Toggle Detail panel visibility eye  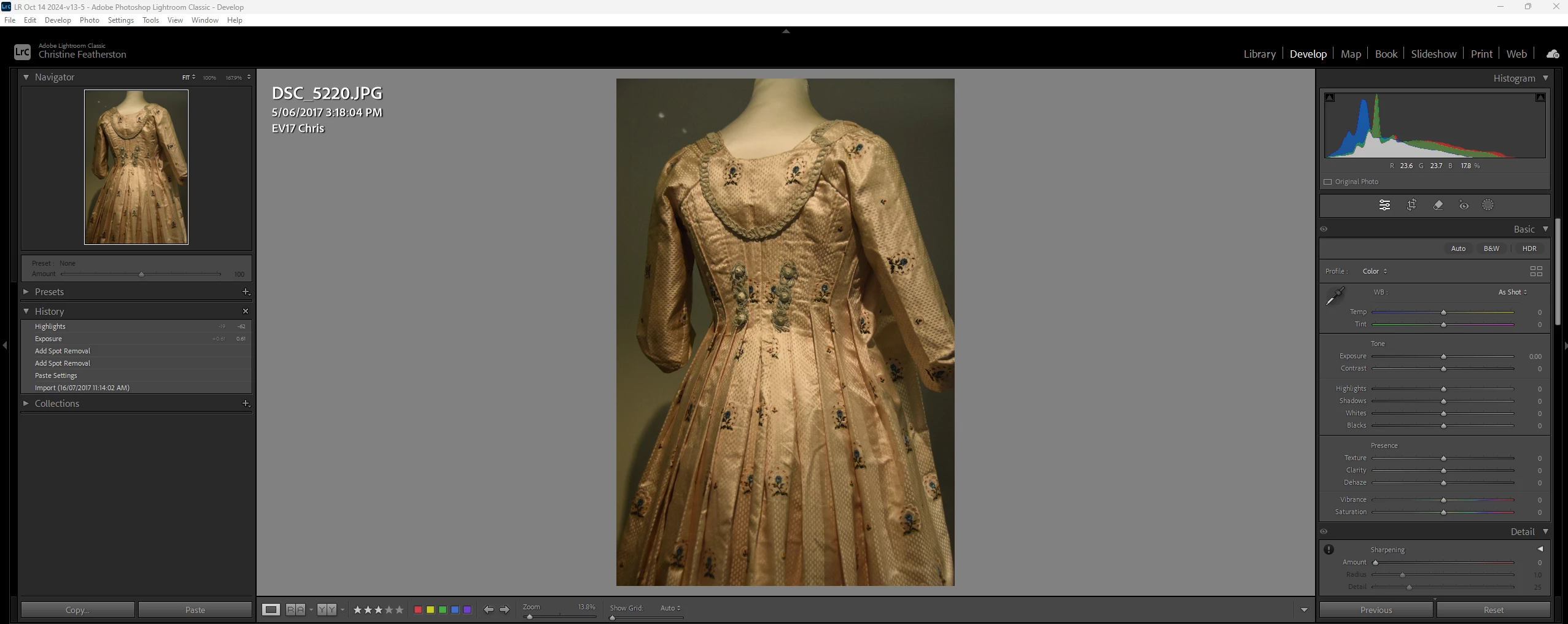pyautogui.click(x=1324, y=532)
